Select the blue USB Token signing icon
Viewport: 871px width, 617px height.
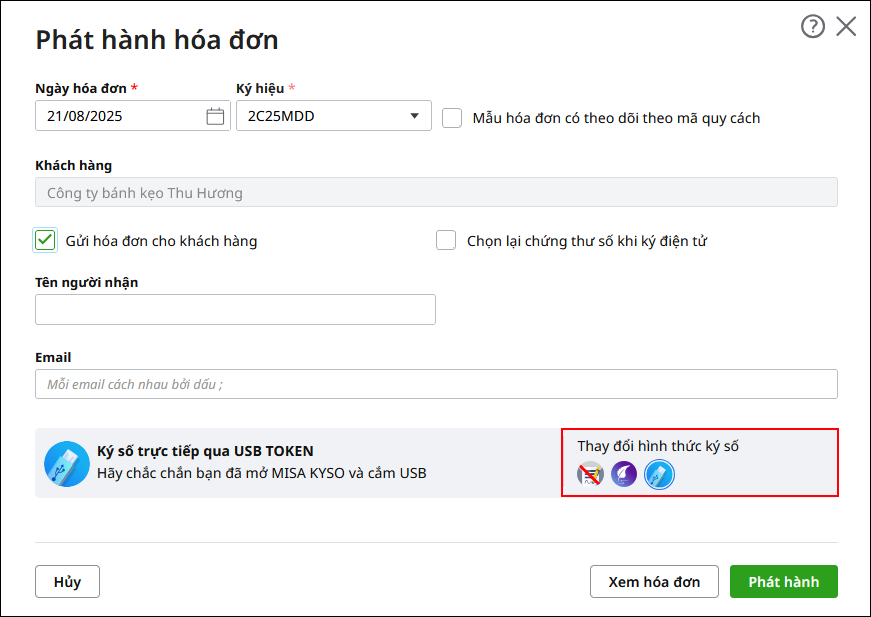tap(659, 475)
